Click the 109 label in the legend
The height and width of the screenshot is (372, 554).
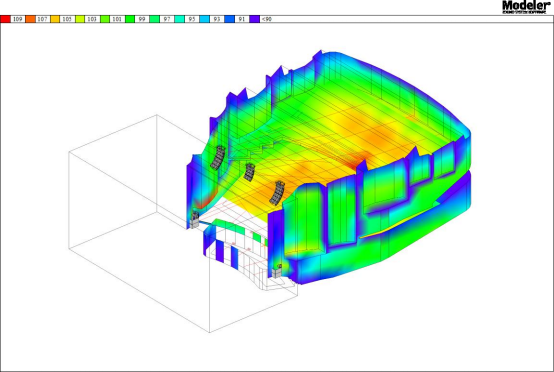click(18, 19)
